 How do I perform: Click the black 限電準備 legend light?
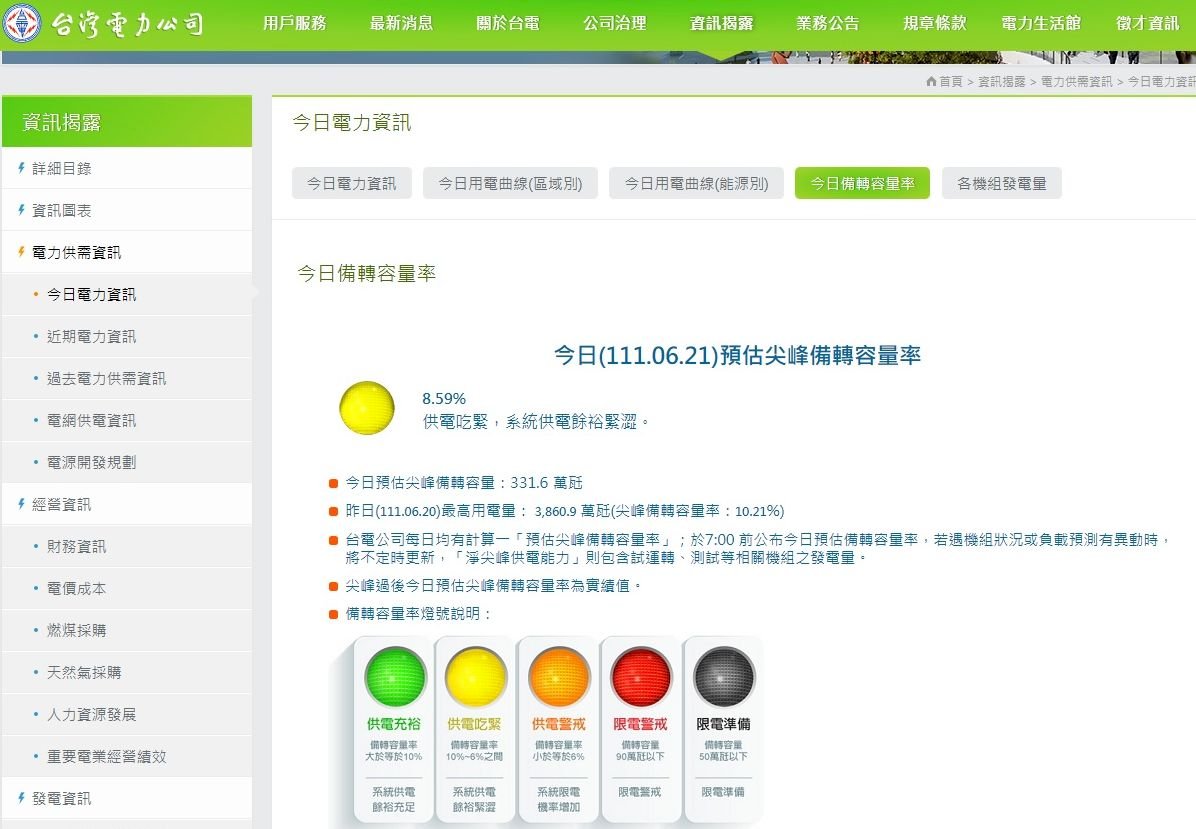tap(723, 676)
